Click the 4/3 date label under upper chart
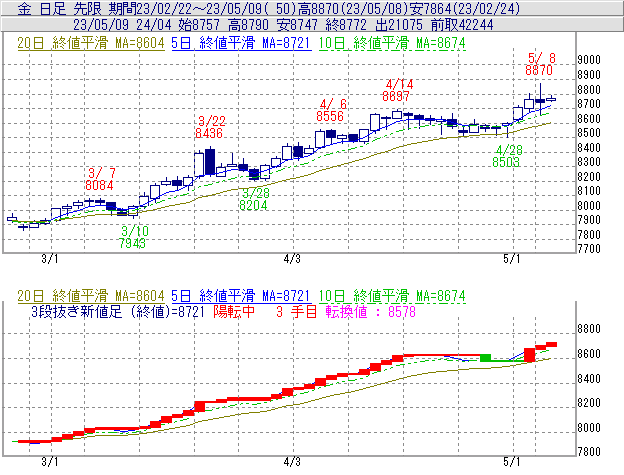Viewport: 624px width, 475px height. tap(292, 259)
